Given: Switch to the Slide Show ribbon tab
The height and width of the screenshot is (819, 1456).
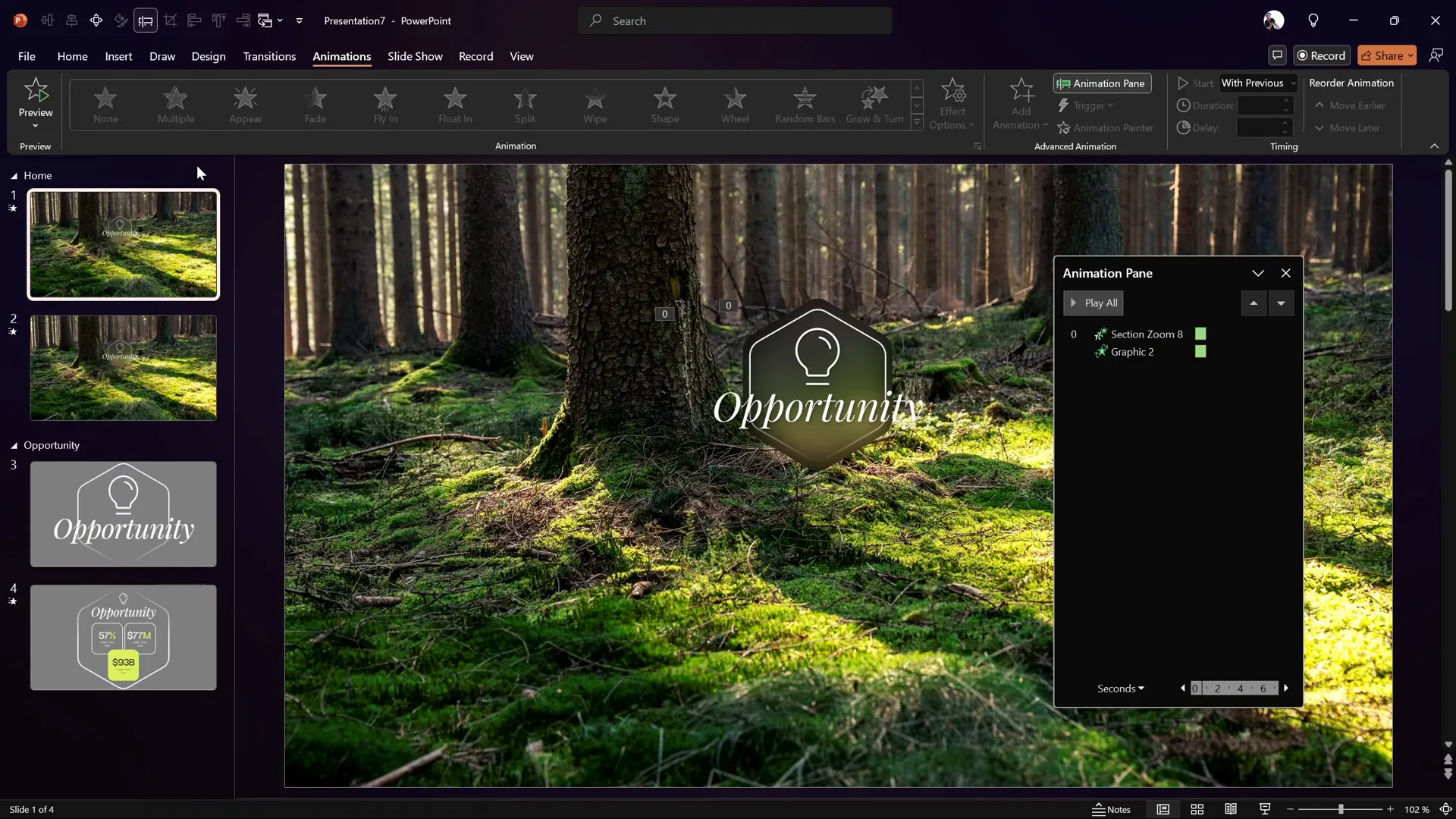Looking at the screenshot, I should (x=415, y=56).
